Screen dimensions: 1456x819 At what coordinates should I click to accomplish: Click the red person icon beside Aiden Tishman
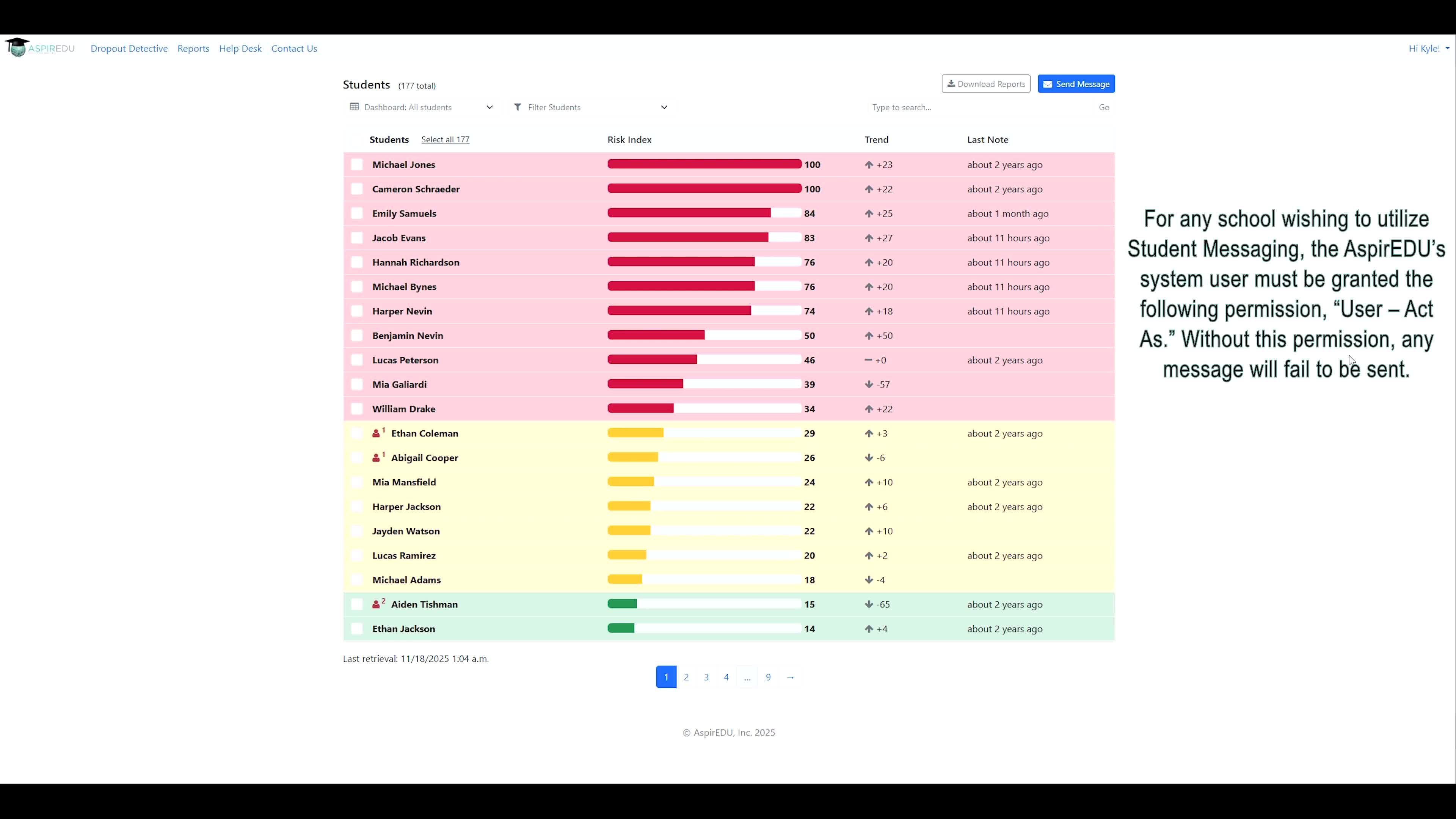(376, 604)
